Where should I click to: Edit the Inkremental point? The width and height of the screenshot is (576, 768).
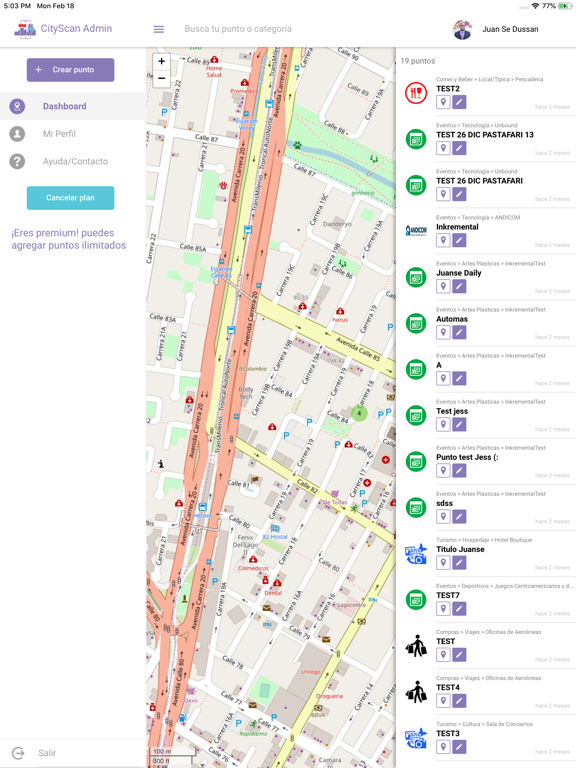point(459,240)
